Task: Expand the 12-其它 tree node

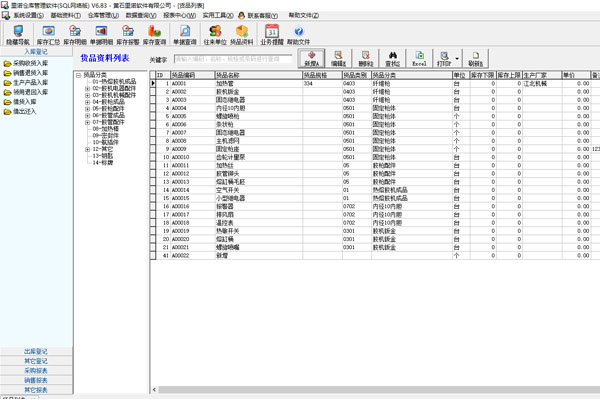Action: tap(87, 148)
